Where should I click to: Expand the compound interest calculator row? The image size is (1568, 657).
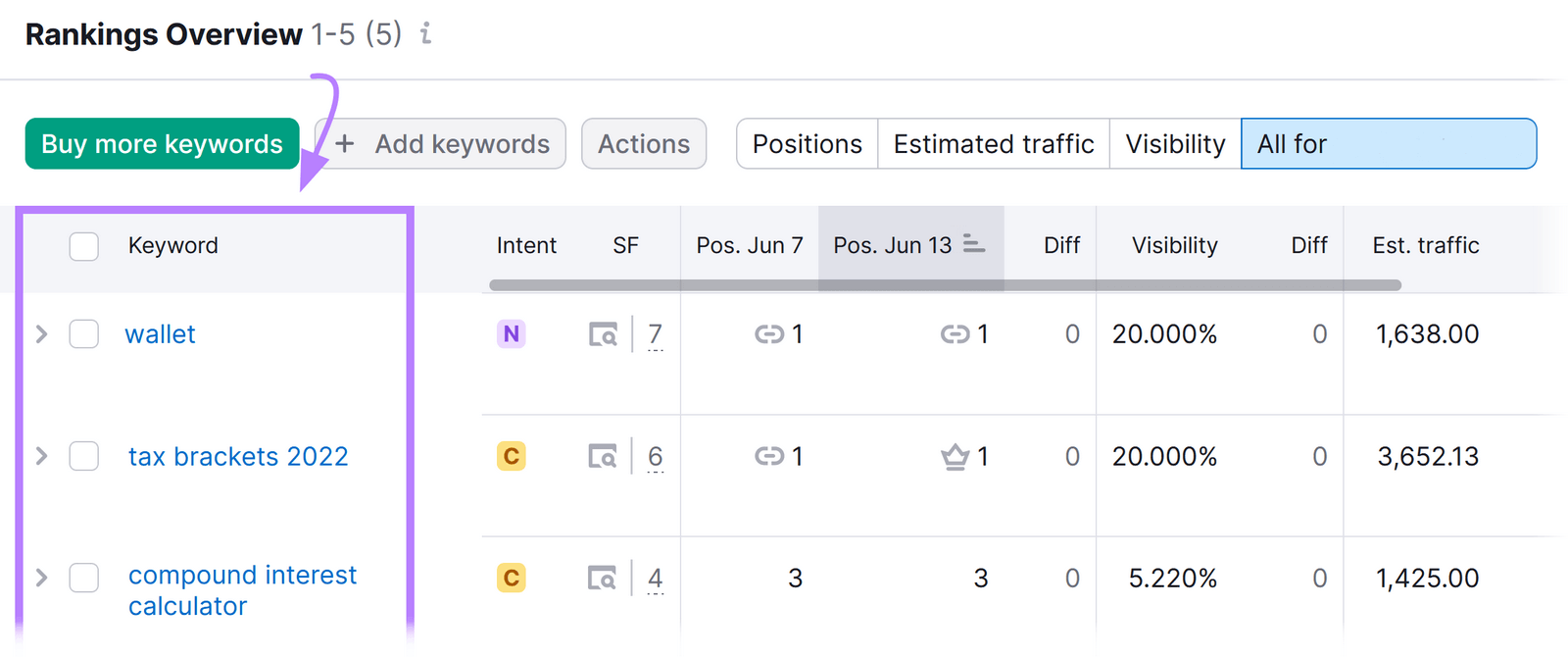pyautogui.click(x=41, y=578)
